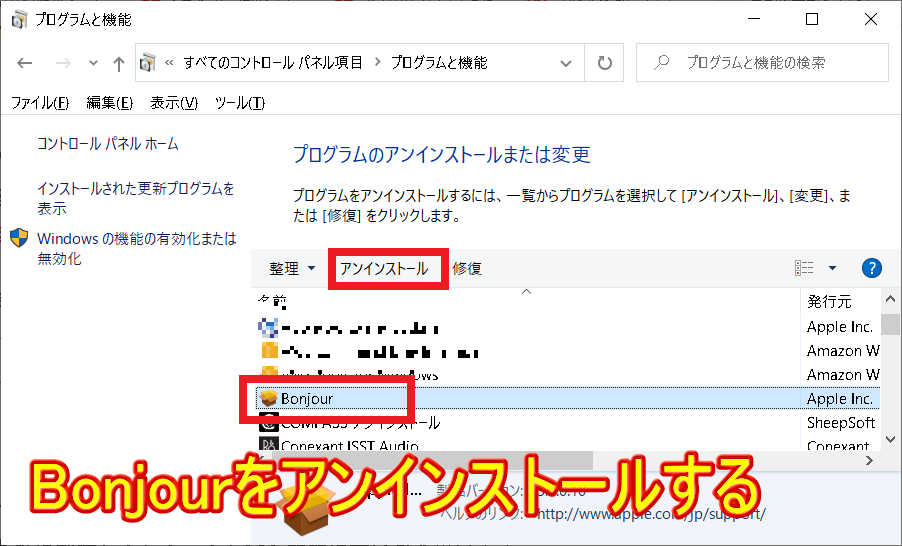Click プログラムと機能 breadcrumb segment
The height and width of the screenshot is (546, 902).
(x=439, y=62)
